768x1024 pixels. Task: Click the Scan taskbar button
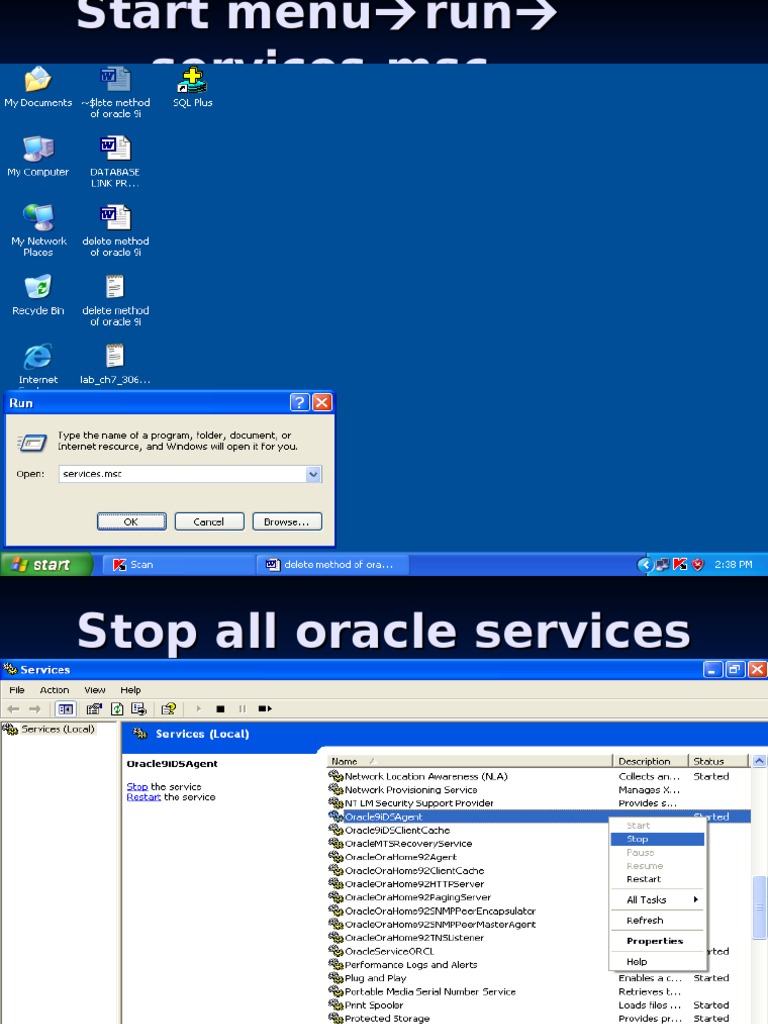coord(176,564)
